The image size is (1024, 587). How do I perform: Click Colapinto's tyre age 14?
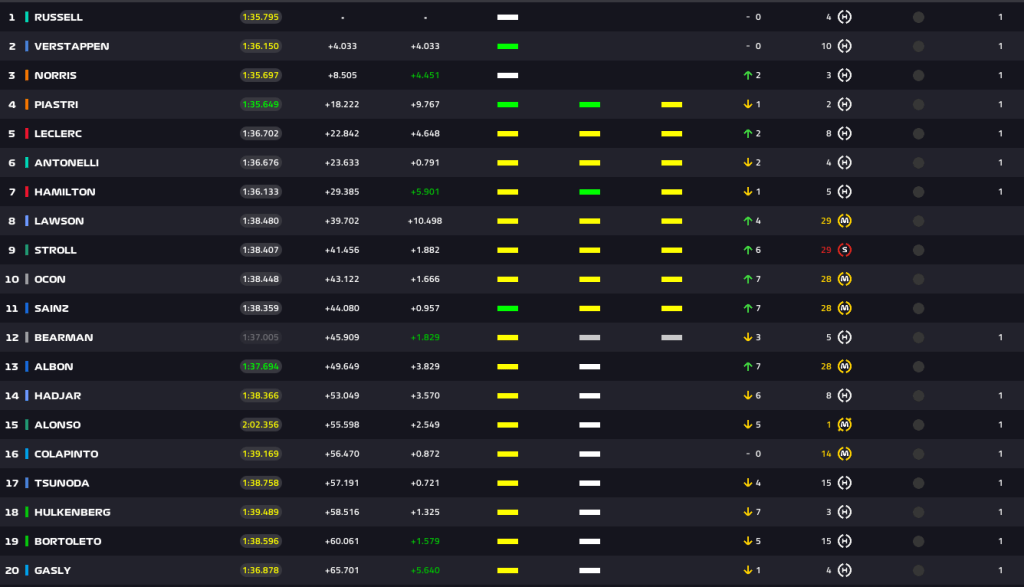coord(826,454)
